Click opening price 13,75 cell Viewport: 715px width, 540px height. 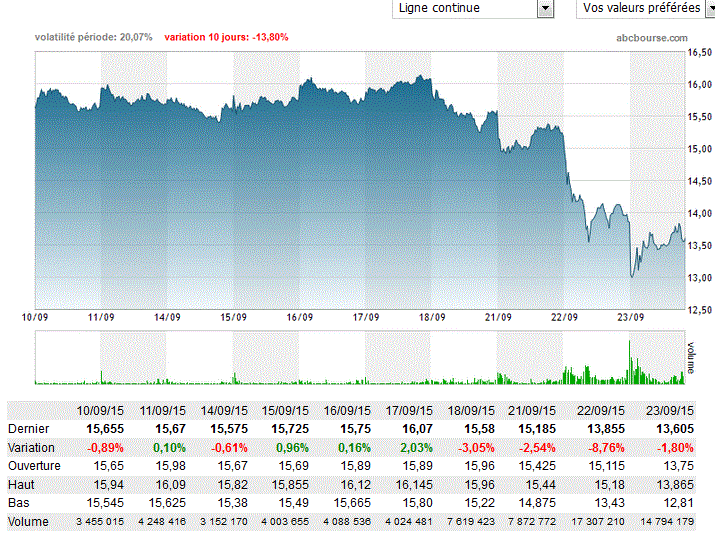pyautogui.click(x=678, y=466)
